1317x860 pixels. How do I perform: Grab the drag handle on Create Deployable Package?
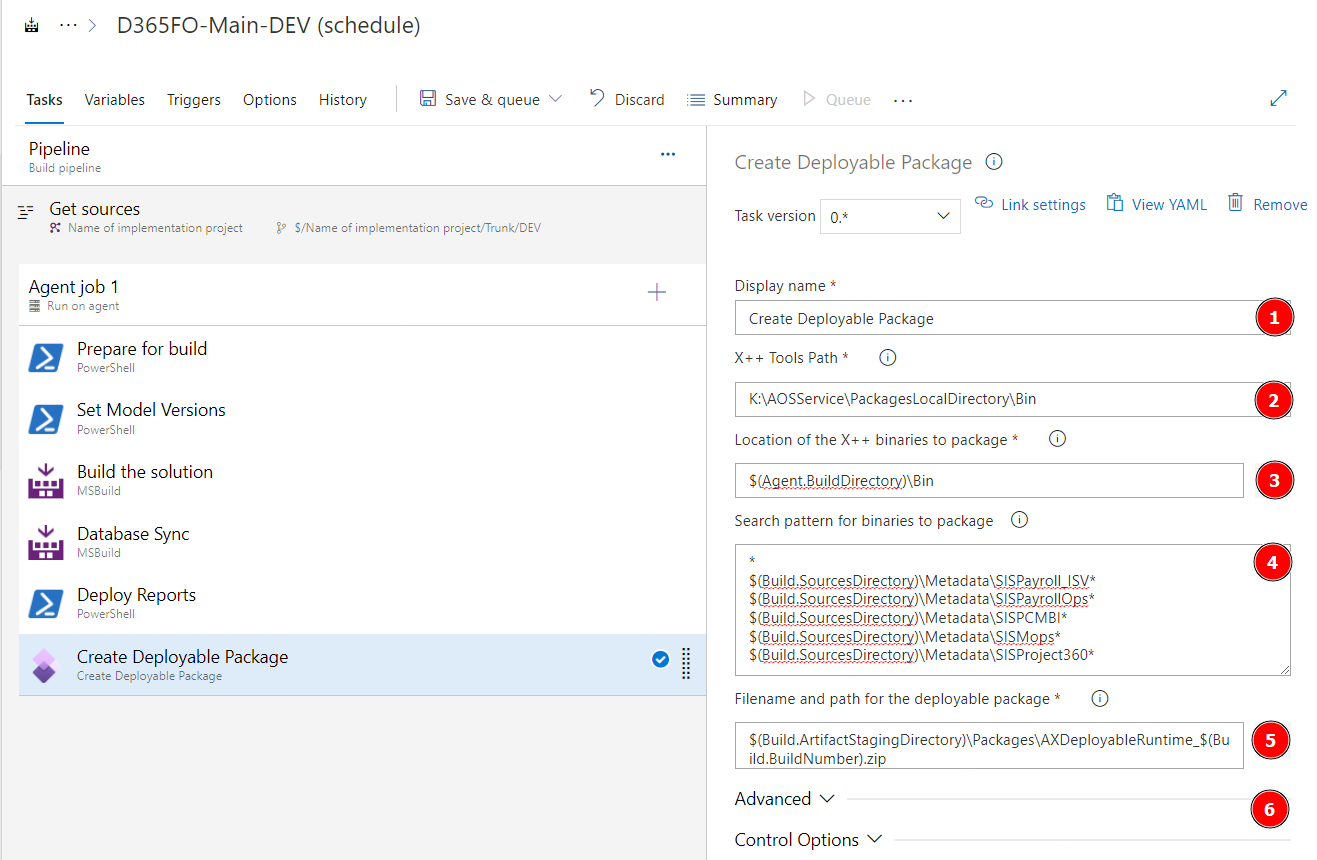click(686, 664)
